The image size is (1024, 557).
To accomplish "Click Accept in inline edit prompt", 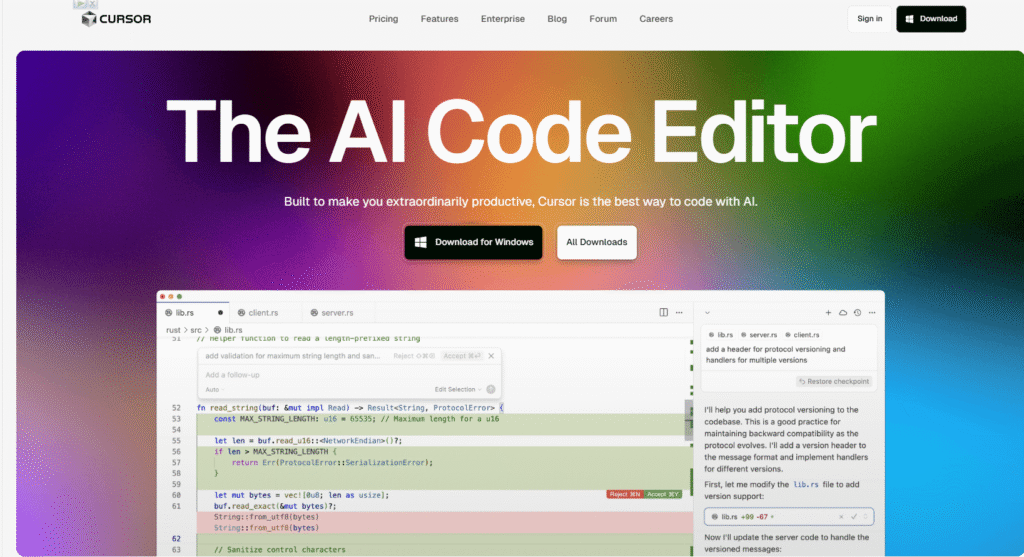I will pyautogui.click(x=462, y=356).
